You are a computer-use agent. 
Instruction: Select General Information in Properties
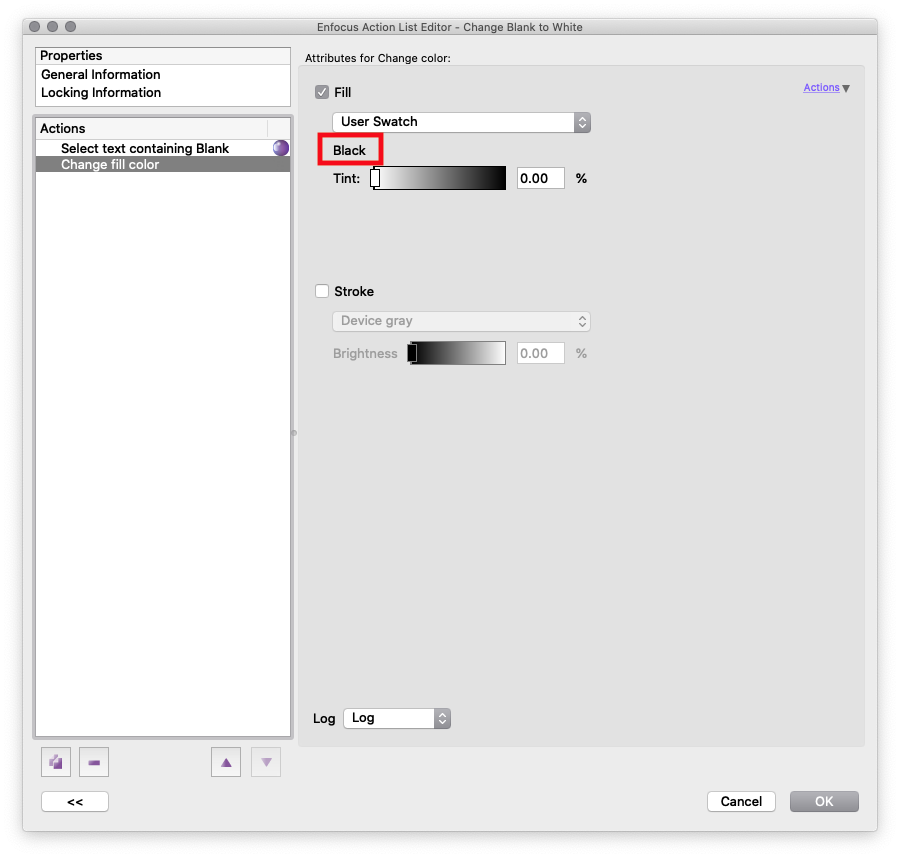click(101, 74)
